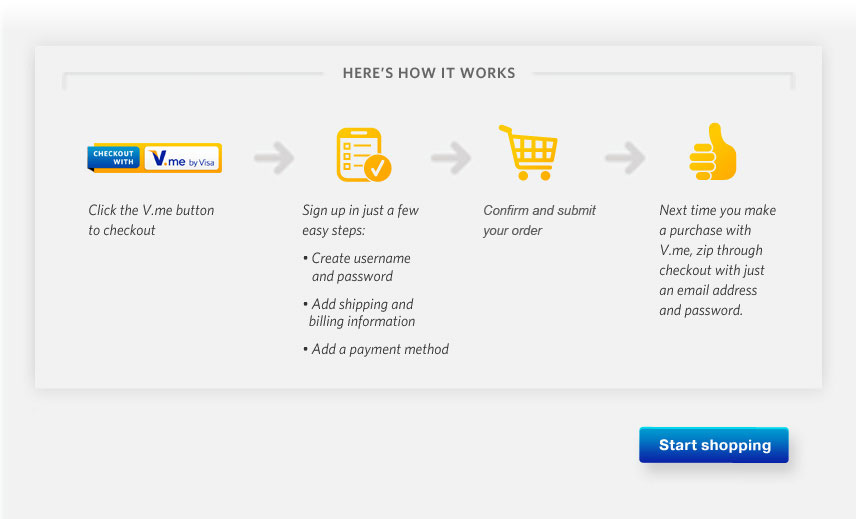Click the gray arrow between checklist and cart

(451, 157)
